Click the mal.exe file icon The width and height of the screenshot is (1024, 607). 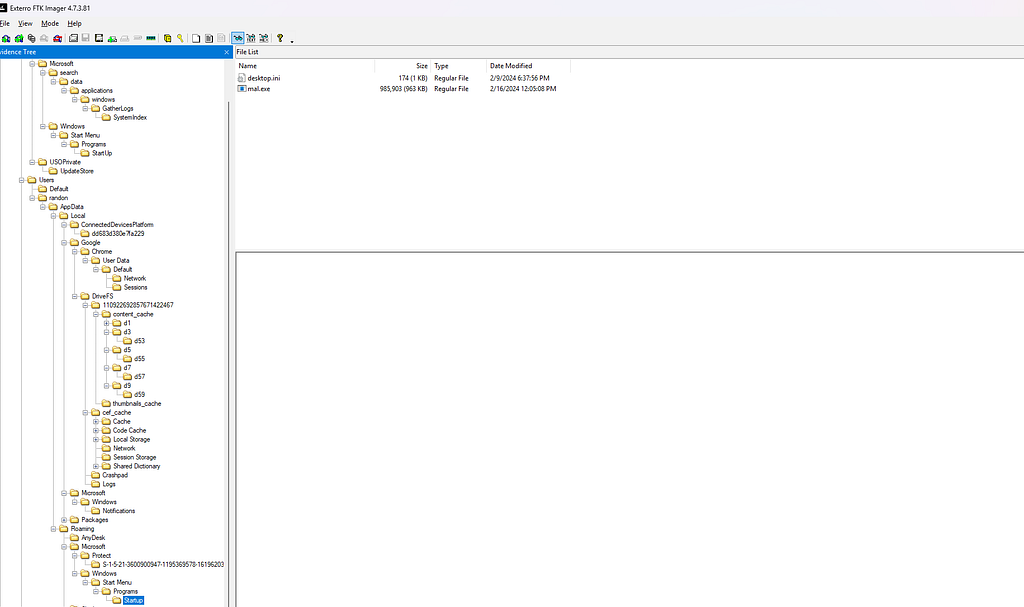(x=242, y=89)
